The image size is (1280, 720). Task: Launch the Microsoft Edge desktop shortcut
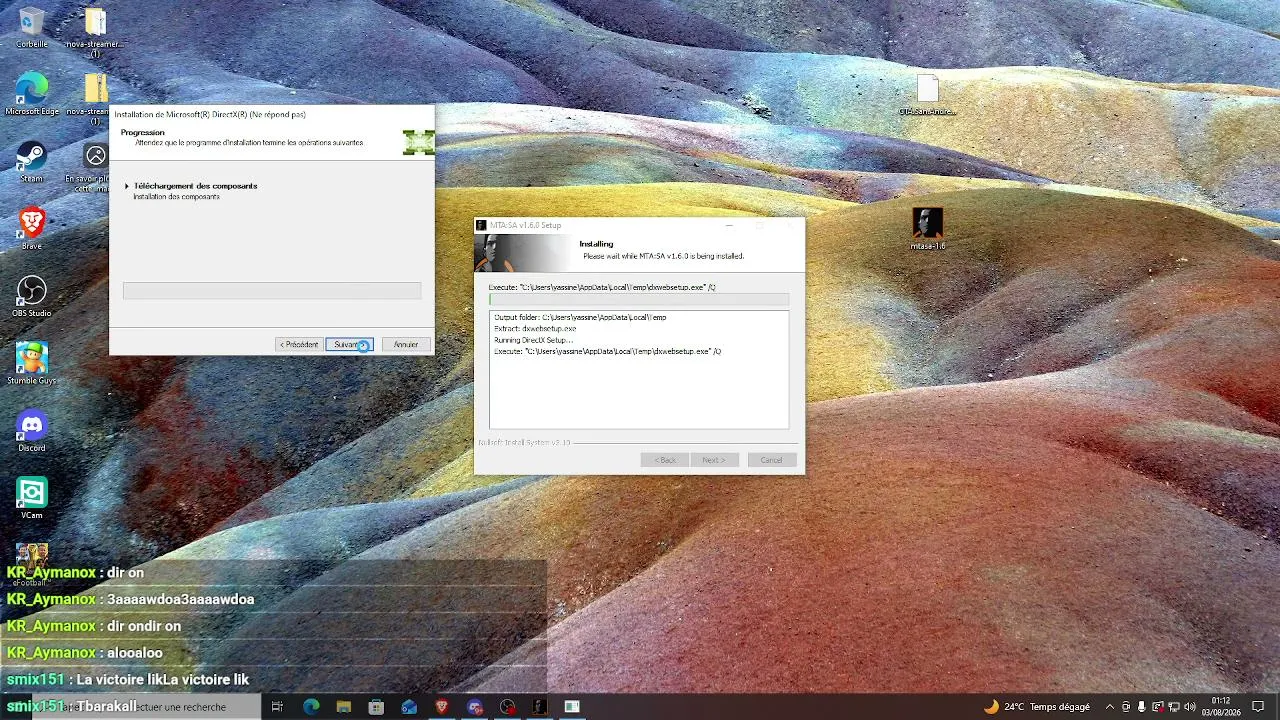click(x=32, y=93)
